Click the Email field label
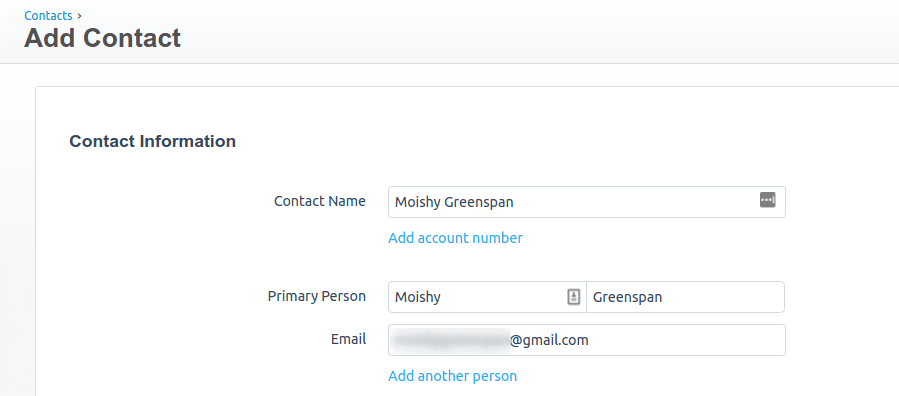 coord(349,339)
